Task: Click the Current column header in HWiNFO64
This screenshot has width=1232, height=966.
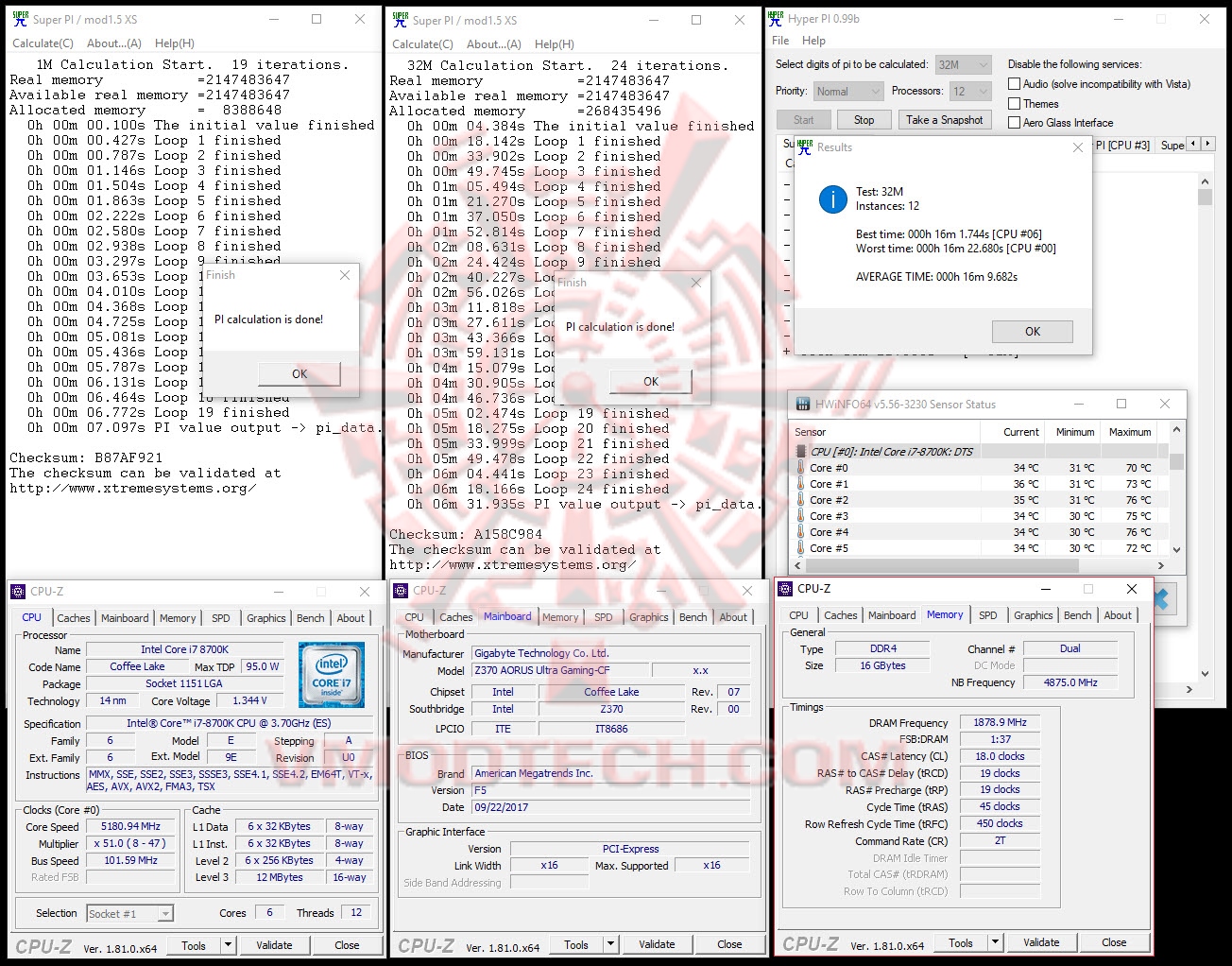Action: pyautogui.click(x=1020, y=432)
